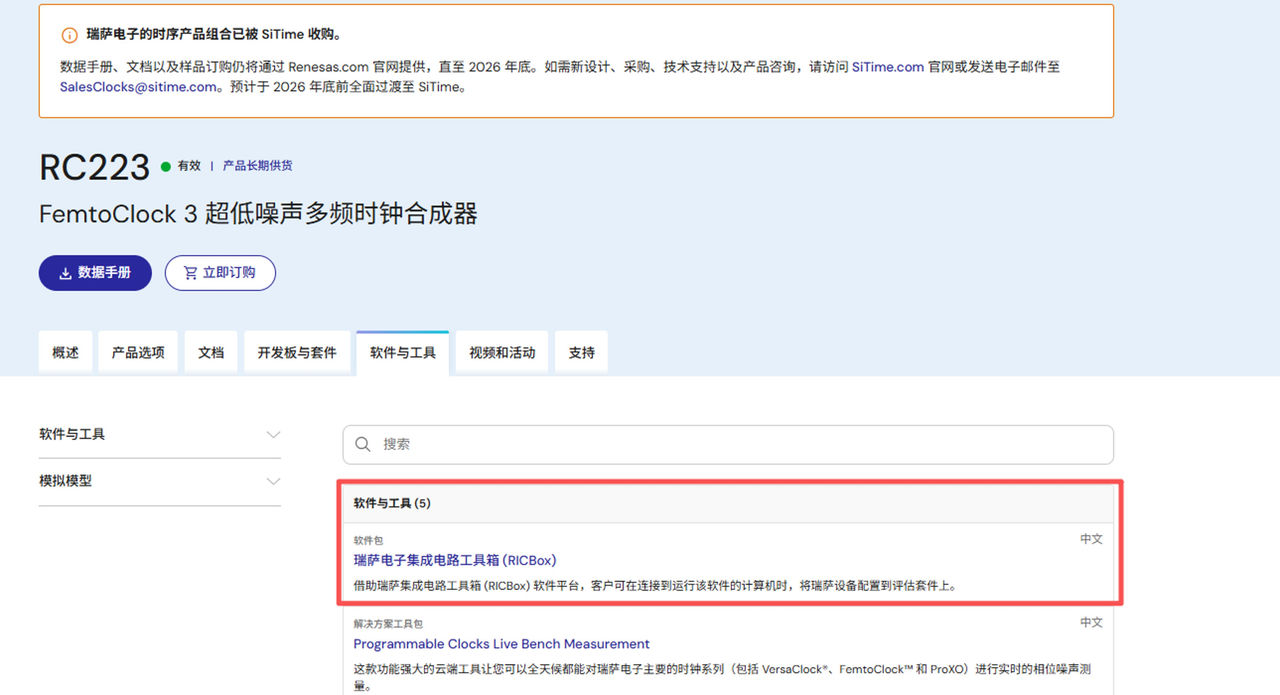Click the magnifier icon in search box
Viewport: 1280px width, 695px height.
tap(363, 444)
